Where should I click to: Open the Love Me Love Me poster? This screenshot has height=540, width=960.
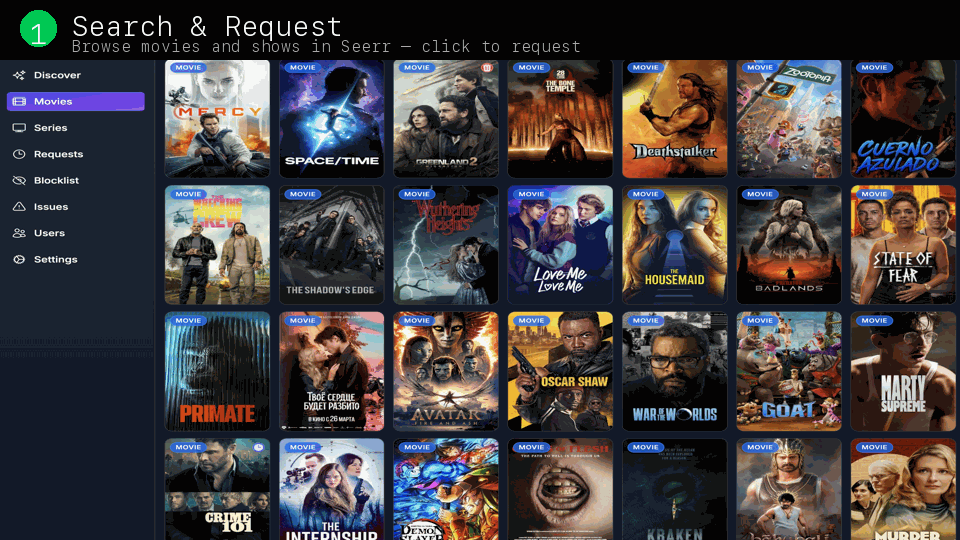pos(560,245)
